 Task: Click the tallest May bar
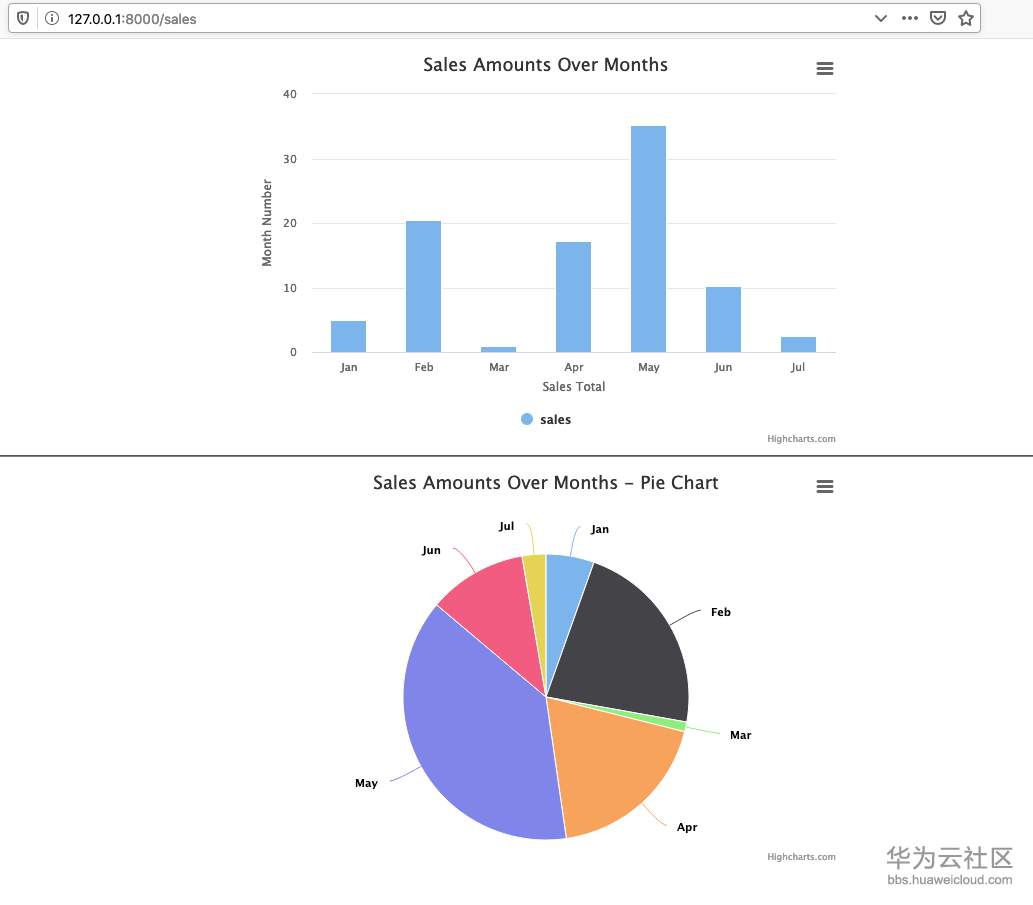pos(648,239)
